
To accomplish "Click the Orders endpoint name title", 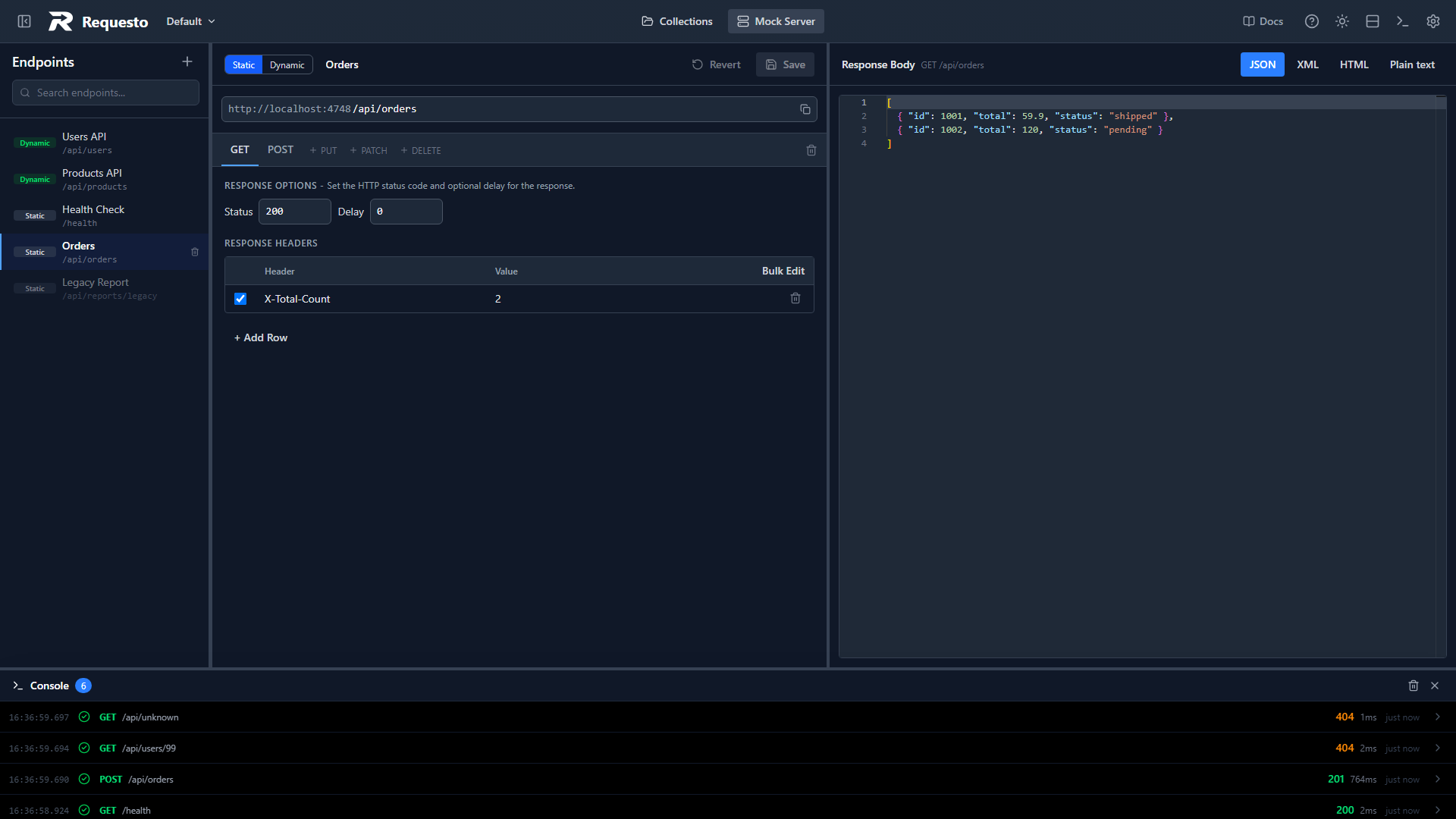I will pos(342,64).
